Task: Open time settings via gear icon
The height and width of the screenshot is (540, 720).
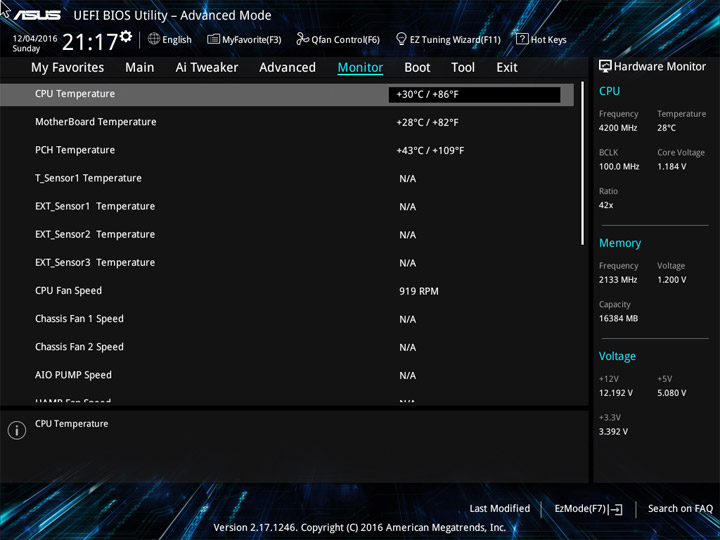Action: [x=126, y=36]
